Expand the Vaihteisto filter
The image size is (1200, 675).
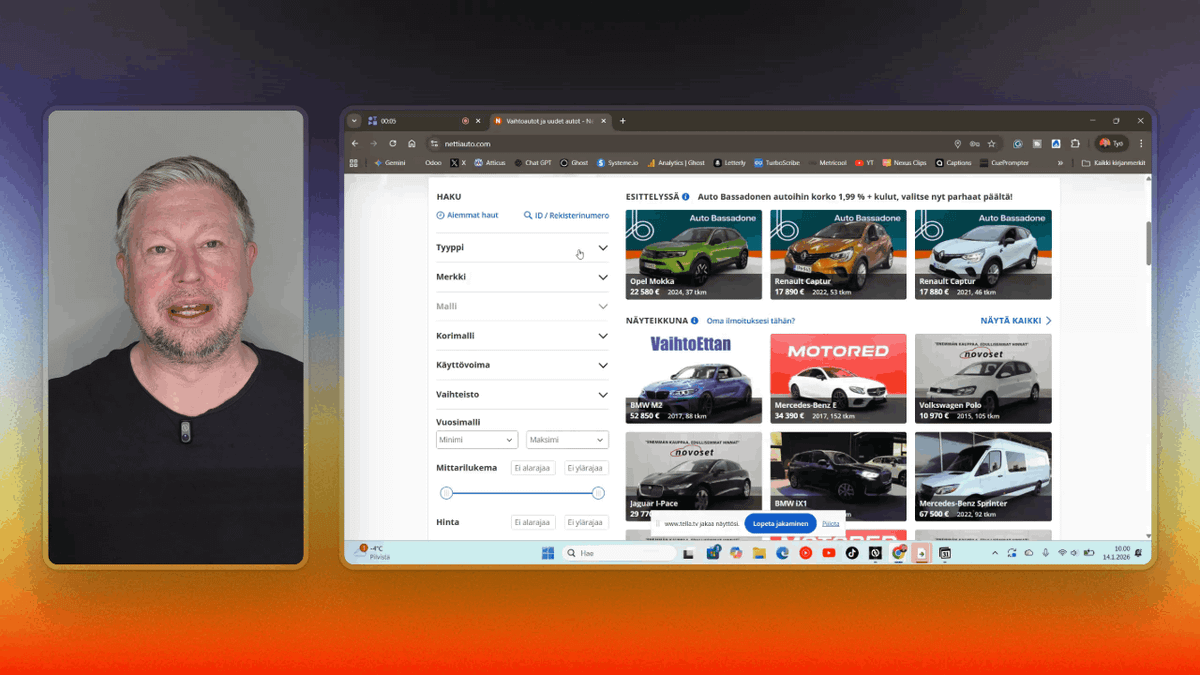(x=522, y=395)
